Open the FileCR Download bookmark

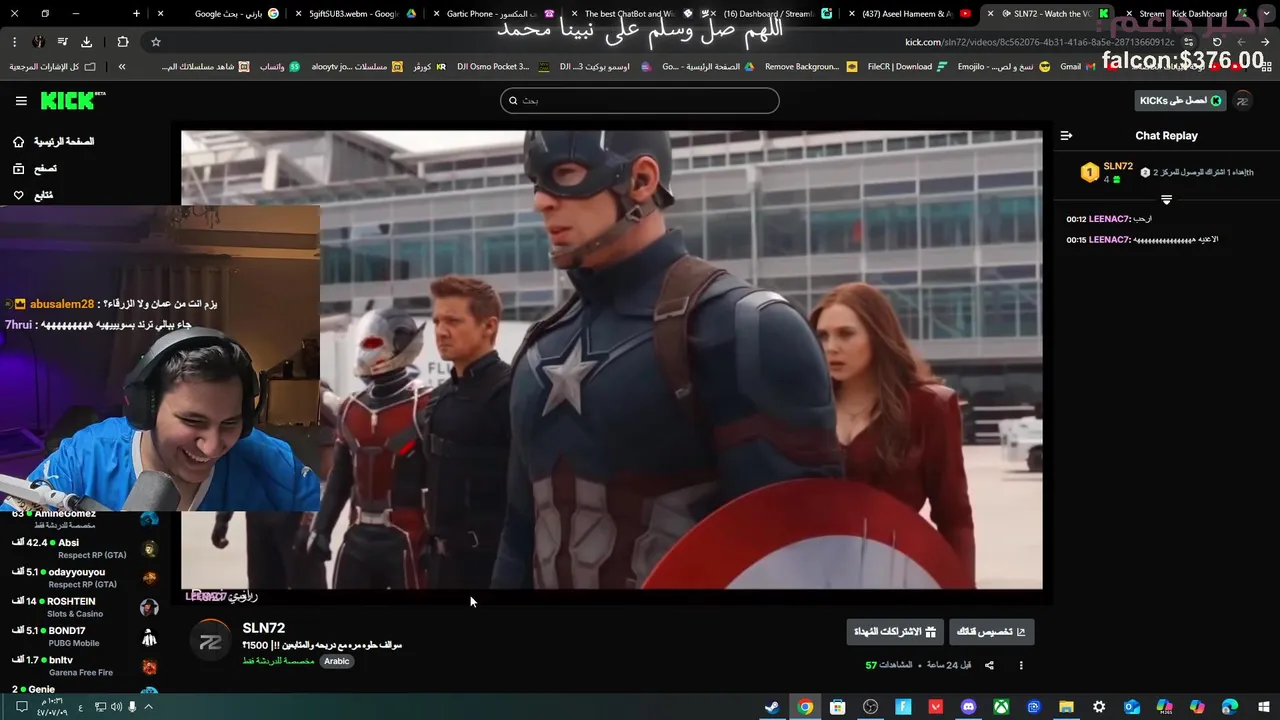[908, 67]
